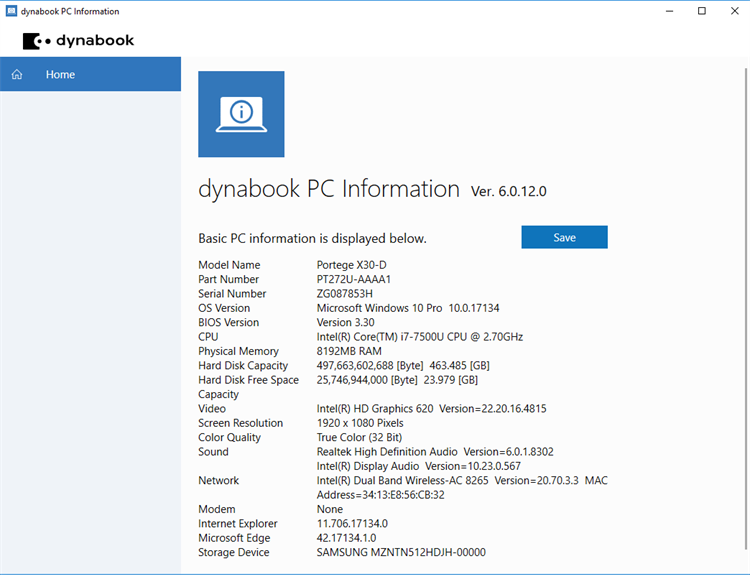Click the Ver. 6.0.12.0 version text
The image size is (750, 575).
[508, 191]
